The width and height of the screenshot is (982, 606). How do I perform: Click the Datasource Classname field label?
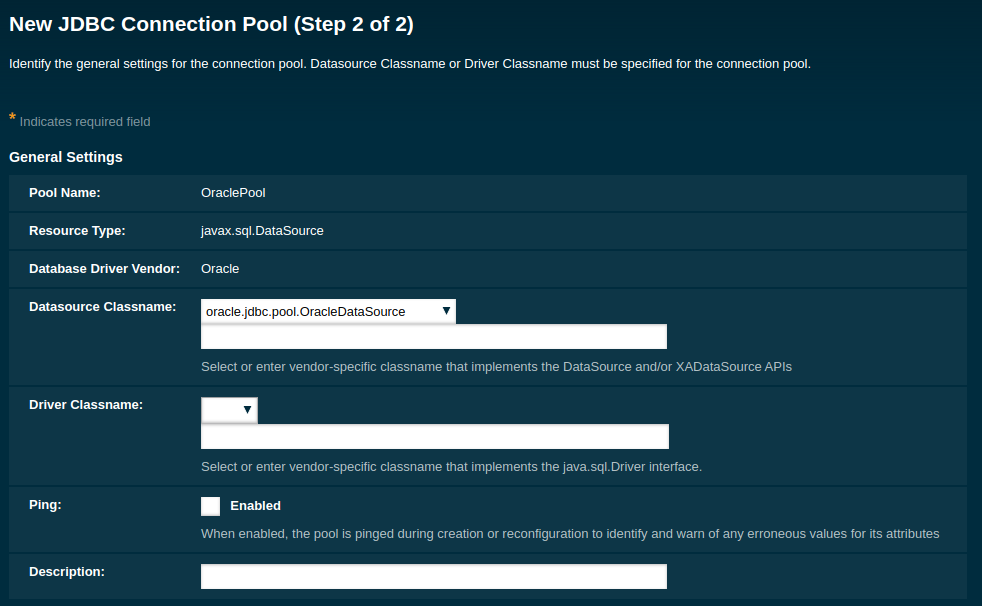point(103,307)
